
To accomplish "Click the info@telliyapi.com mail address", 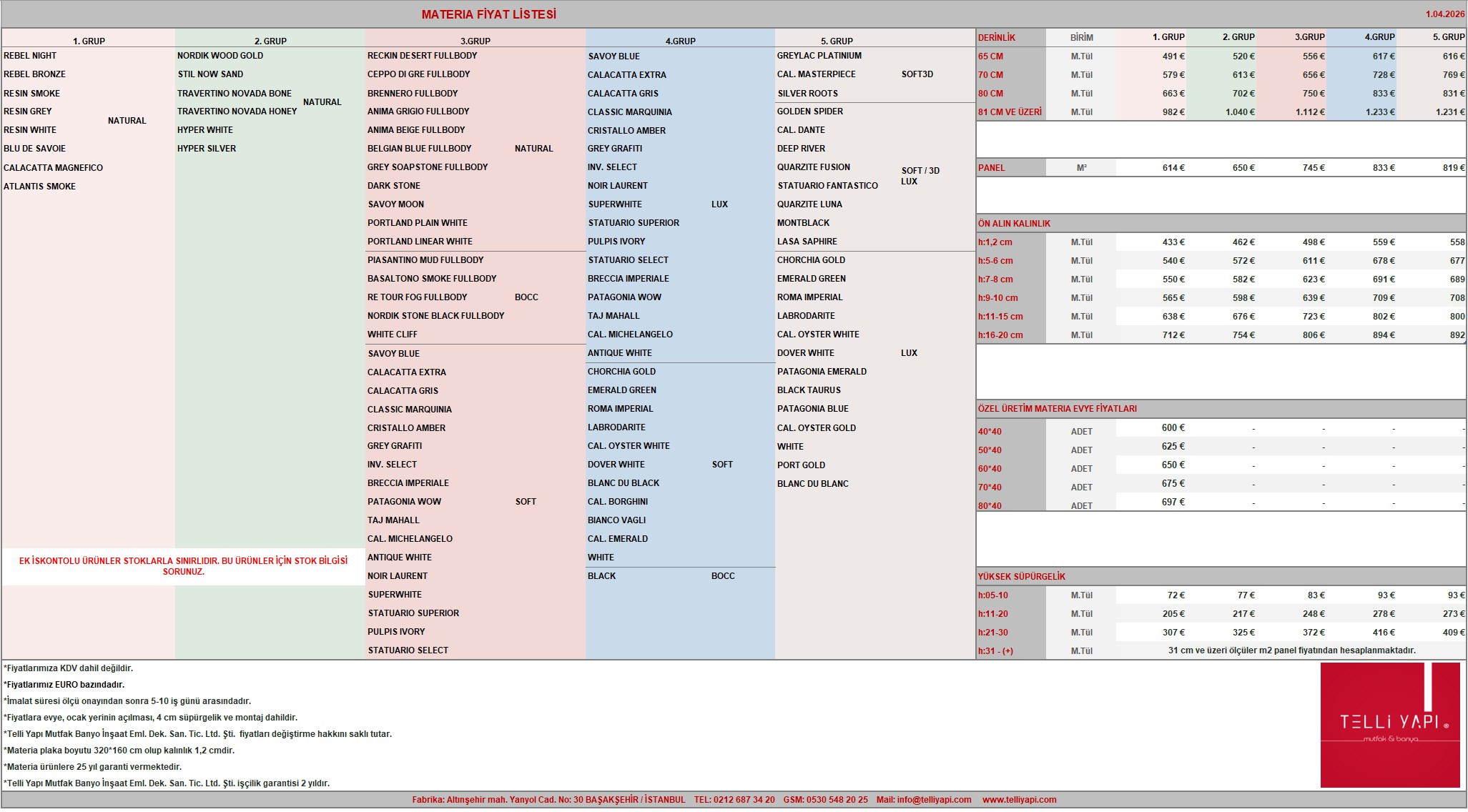I will pyautogui.click(x=935, y=800).
